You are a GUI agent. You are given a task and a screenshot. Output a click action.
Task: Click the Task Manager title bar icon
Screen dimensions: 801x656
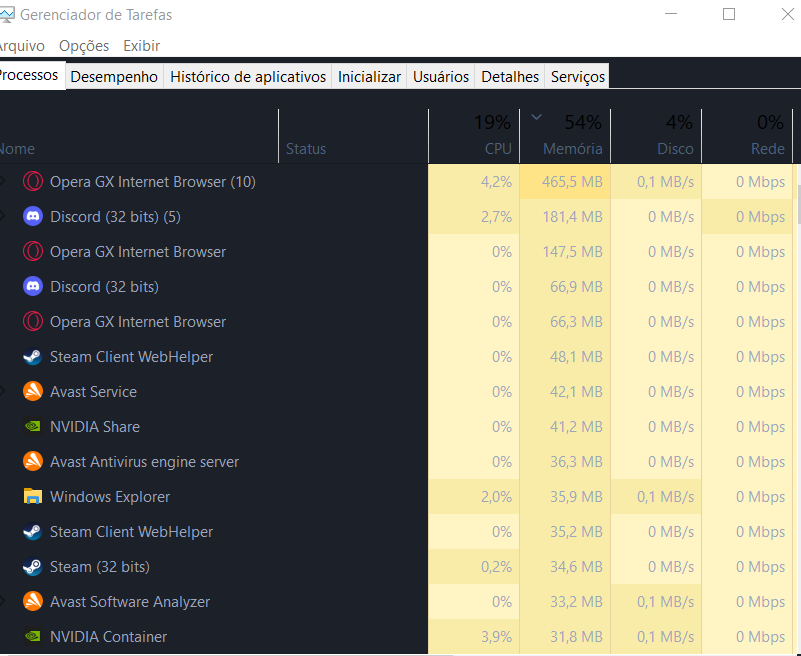pos(6,14)
